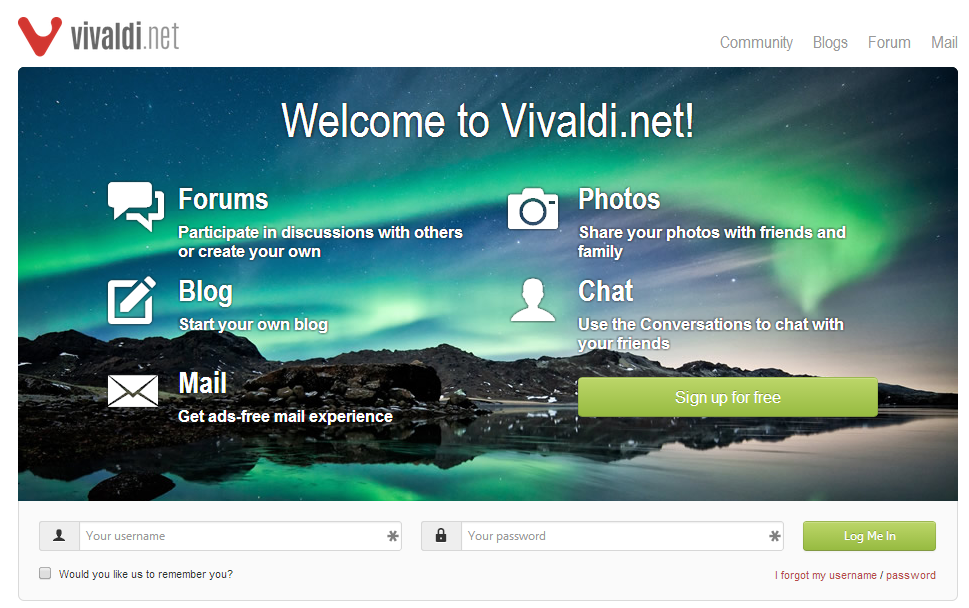Click the Chat person silhouette icon
Image resolution: width=969 pixels, height=608 pixels.
click(x=533, y=300)
